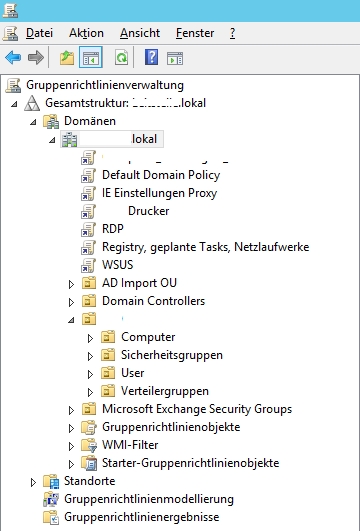Click the GPO link icon for IE Einstellungen Proxy
This screenshot has width=360, height=531.
(x=88, y=193)
